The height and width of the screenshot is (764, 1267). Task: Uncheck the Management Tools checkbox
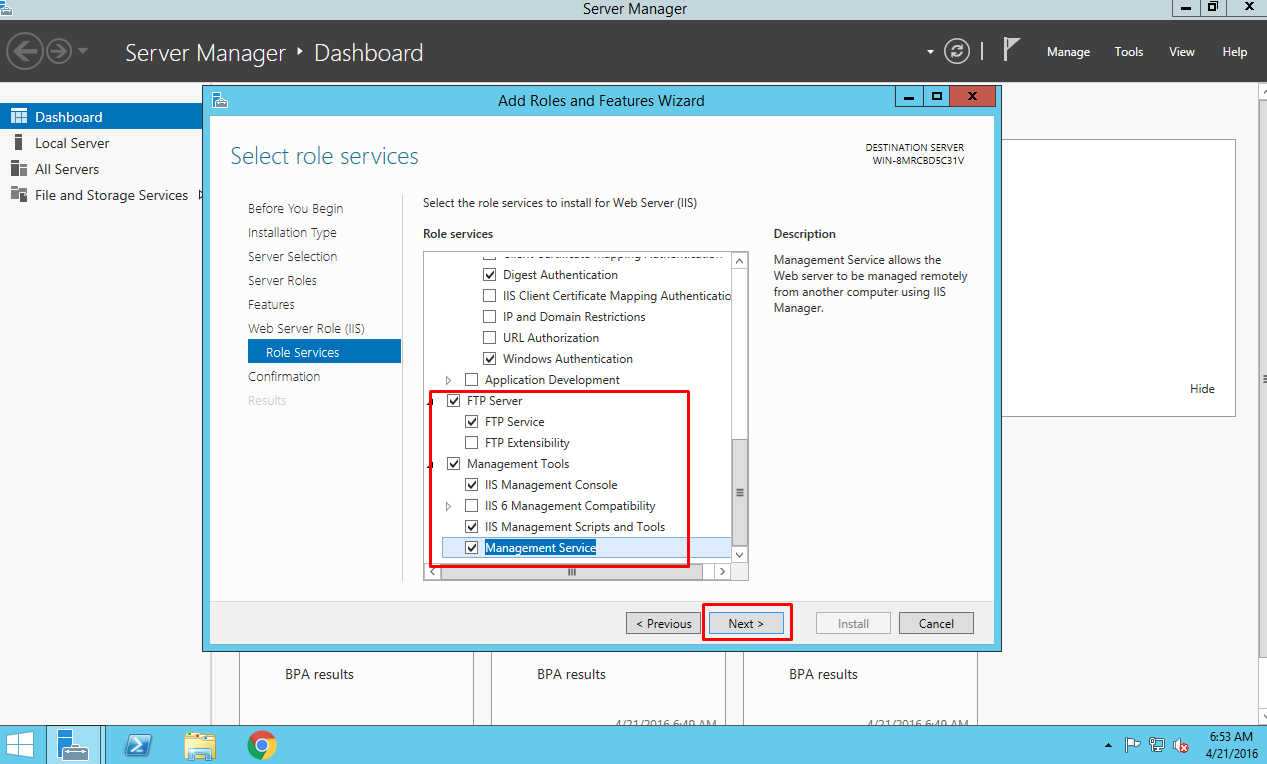[x=454, y=464]
